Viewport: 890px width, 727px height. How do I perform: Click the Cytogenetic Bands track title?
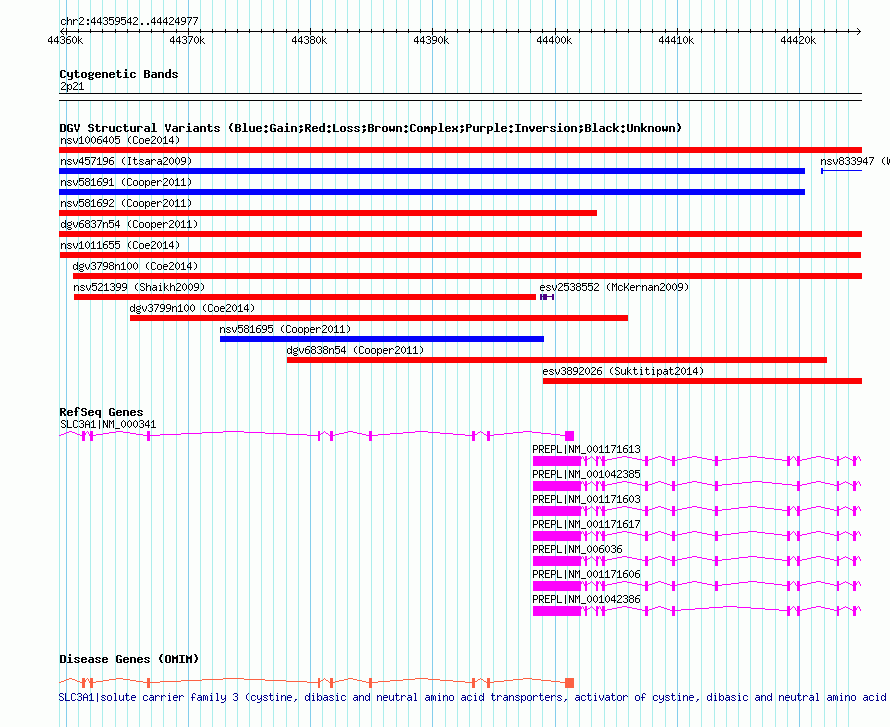point(119,74)
